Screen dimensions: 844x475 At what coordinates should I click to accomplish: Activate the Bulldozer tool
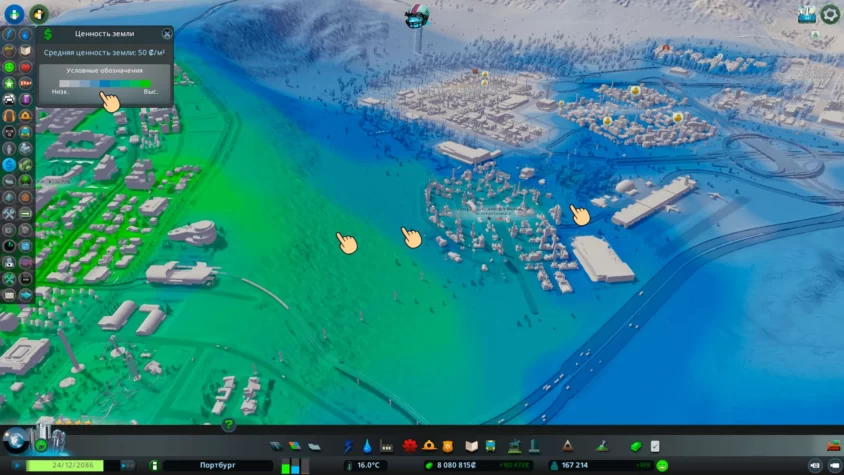click(833, 446)
